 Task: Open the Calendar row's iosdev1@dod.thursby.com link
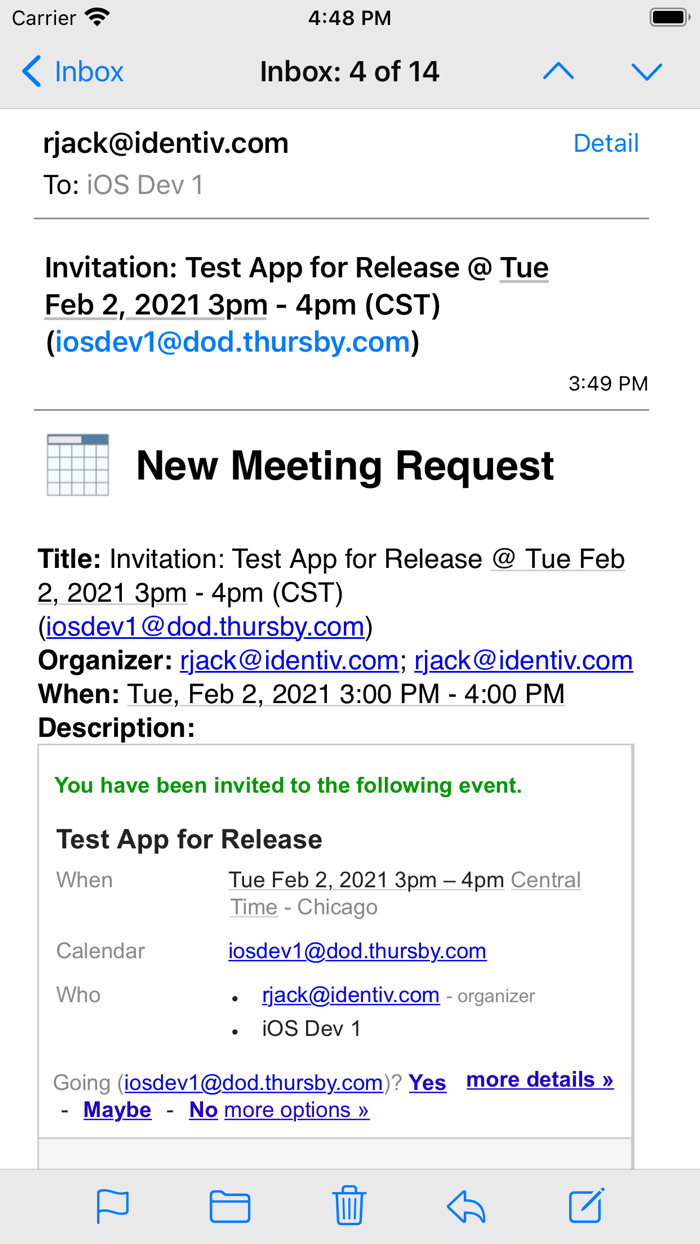point(357,951)
